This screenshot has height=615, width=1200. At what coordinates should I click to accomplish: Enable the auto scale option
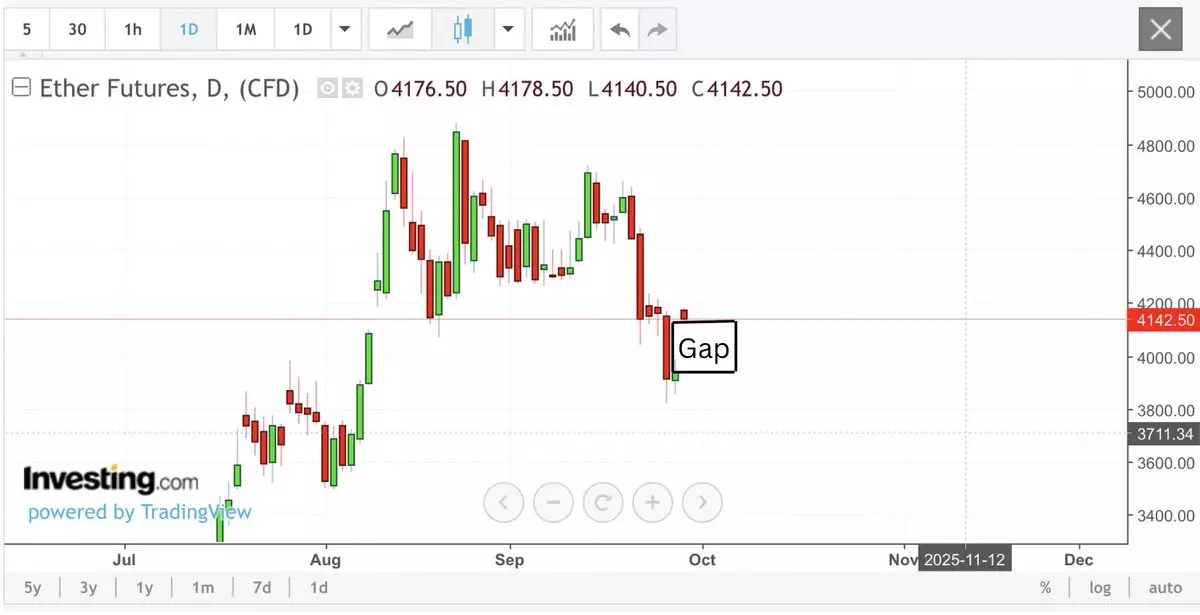tap(1165, 588)
